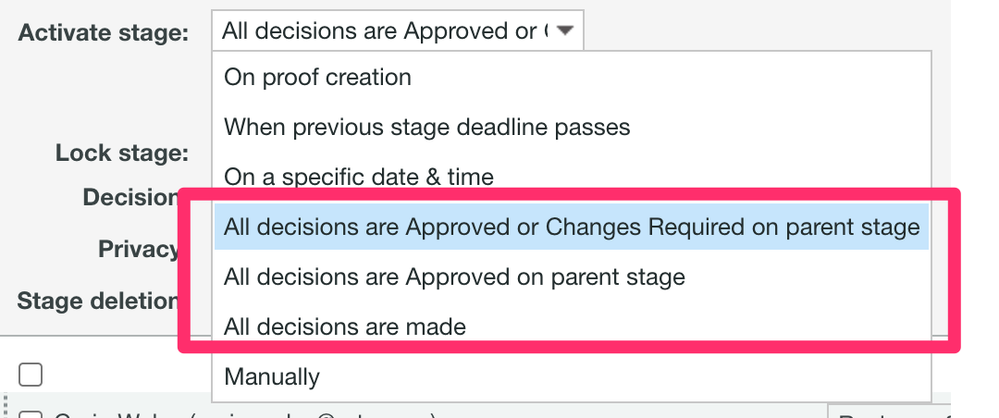Image resolution: width=999 pixels, height=418 pixels.
Task: Click the partially hidden "Decision" label
Action: pyautogui.click(x=130, y=197)
